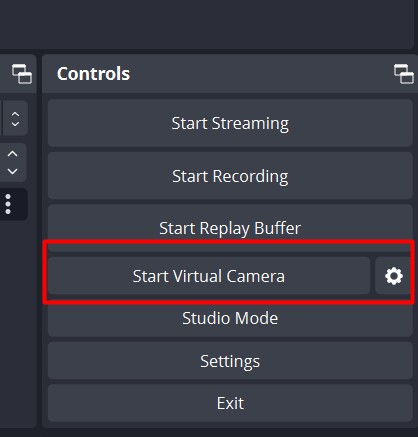Start the Virtual Camera
This screenshot has height=437, width=418.
[x=209, y=276]
